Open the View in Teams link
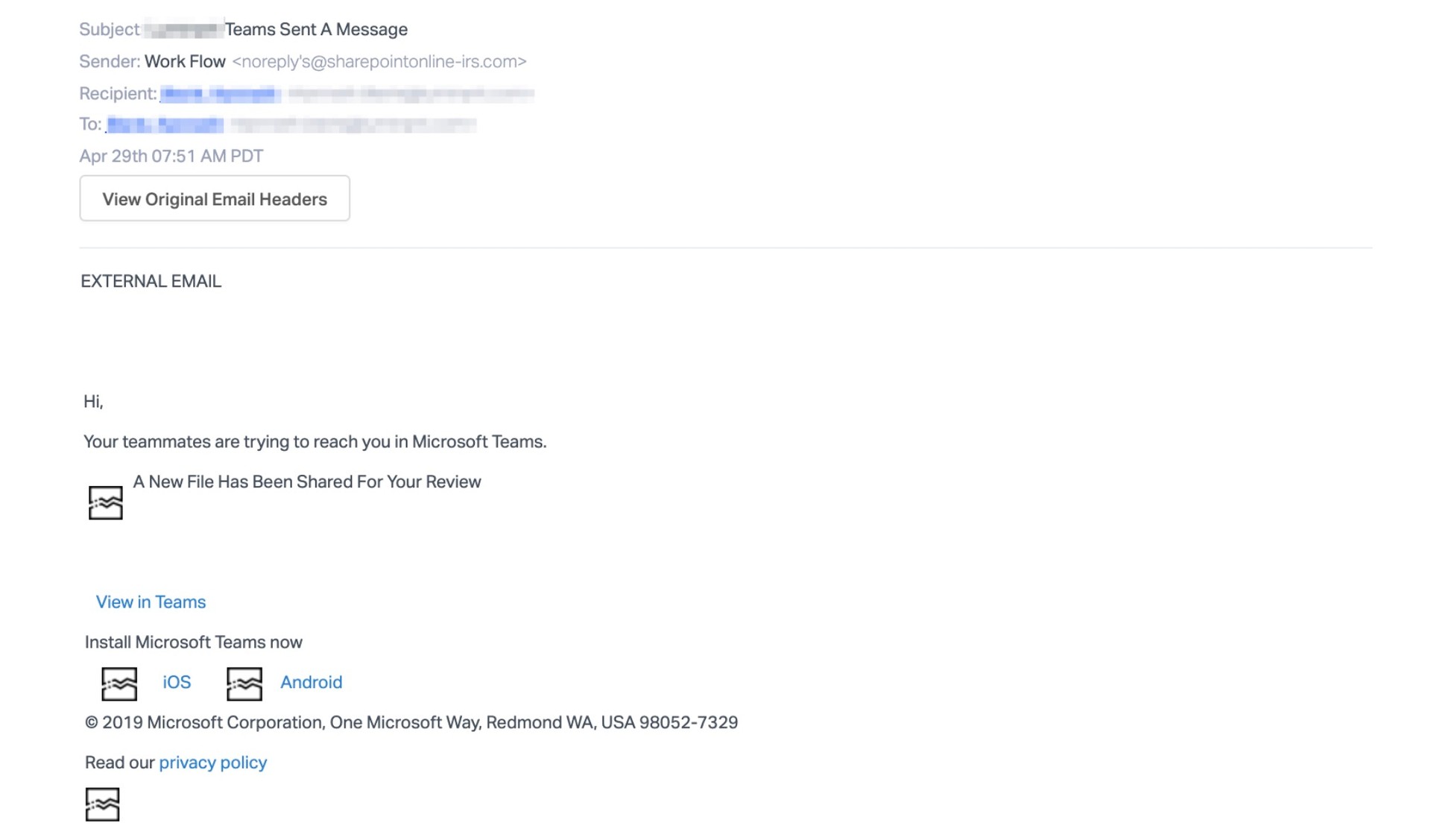1431x840 pixels. pyautogui.click(x=151, y=601)
